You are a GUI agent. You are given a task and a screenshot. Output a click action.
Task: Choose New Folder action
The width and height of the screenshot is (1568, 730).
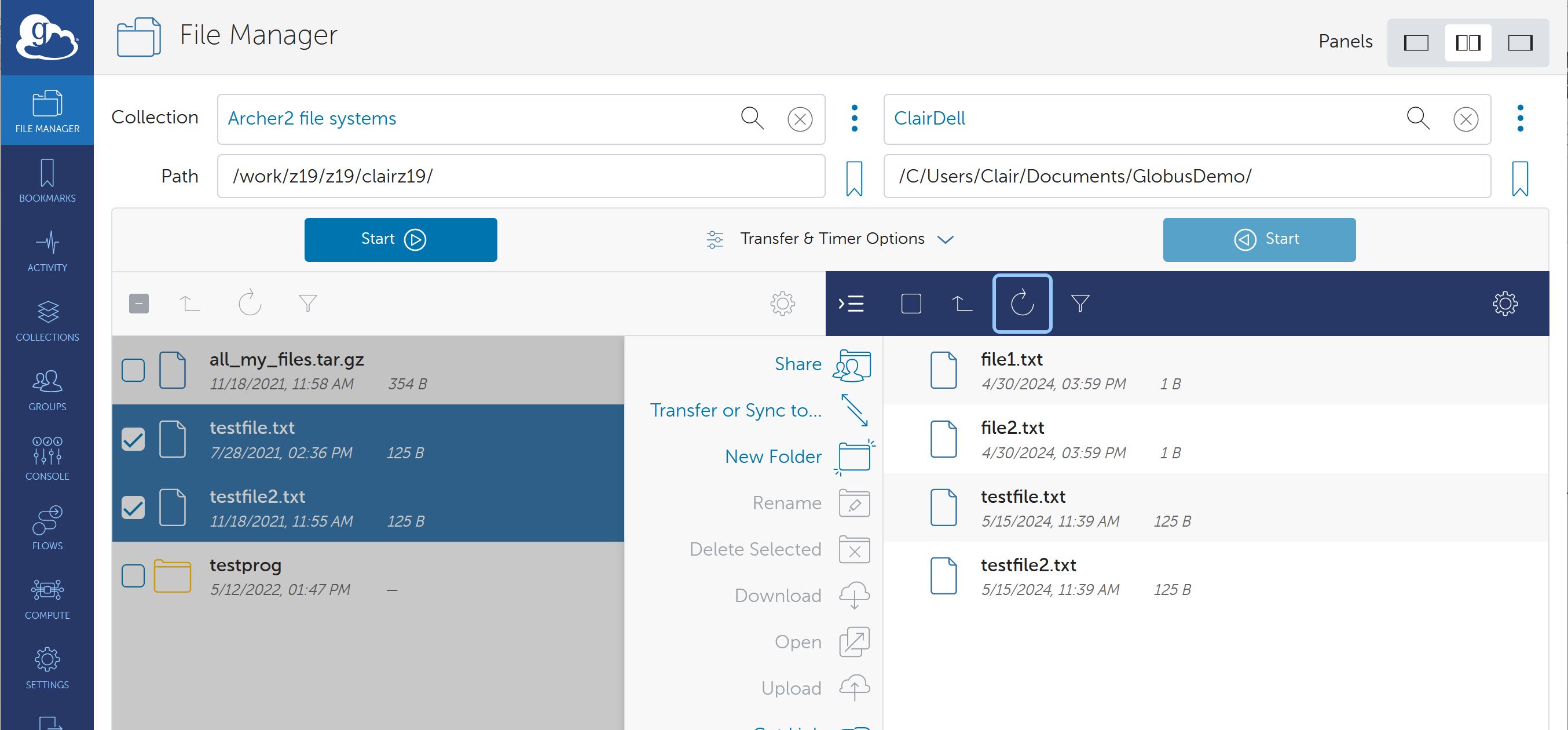click(x=798, y=457)
